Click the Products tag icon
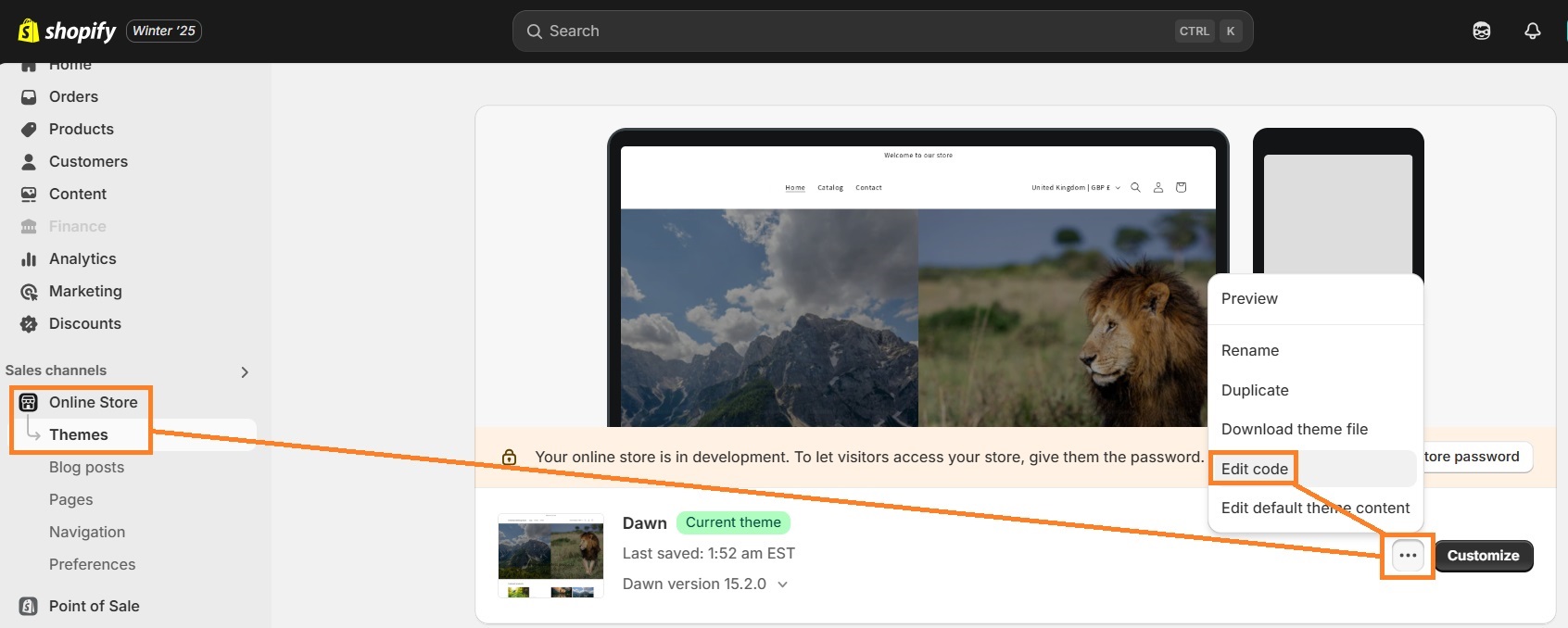This screenshot has height=628, width=1568. point(29,129)
